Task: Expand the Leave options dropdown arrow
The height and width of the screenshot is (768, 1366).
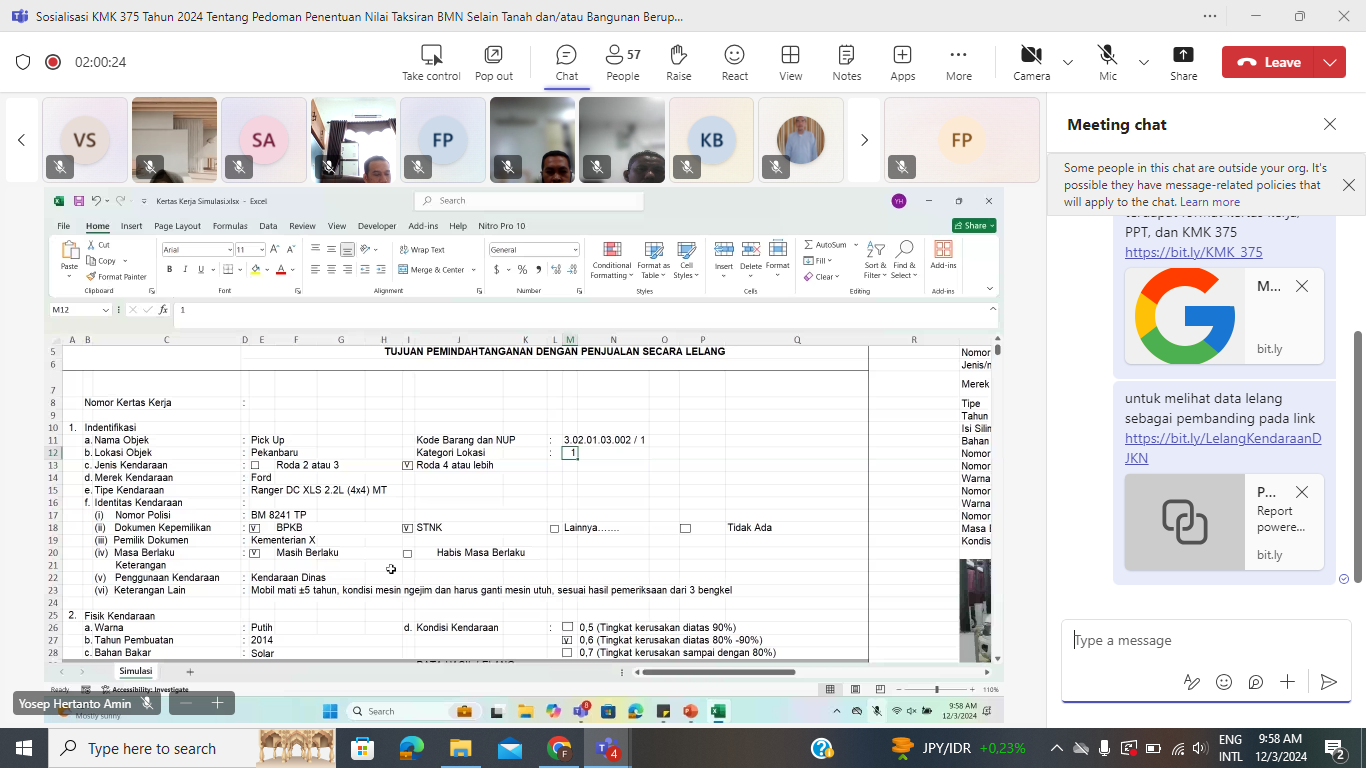Action: pyautogui.click(x=1329, y=62)
